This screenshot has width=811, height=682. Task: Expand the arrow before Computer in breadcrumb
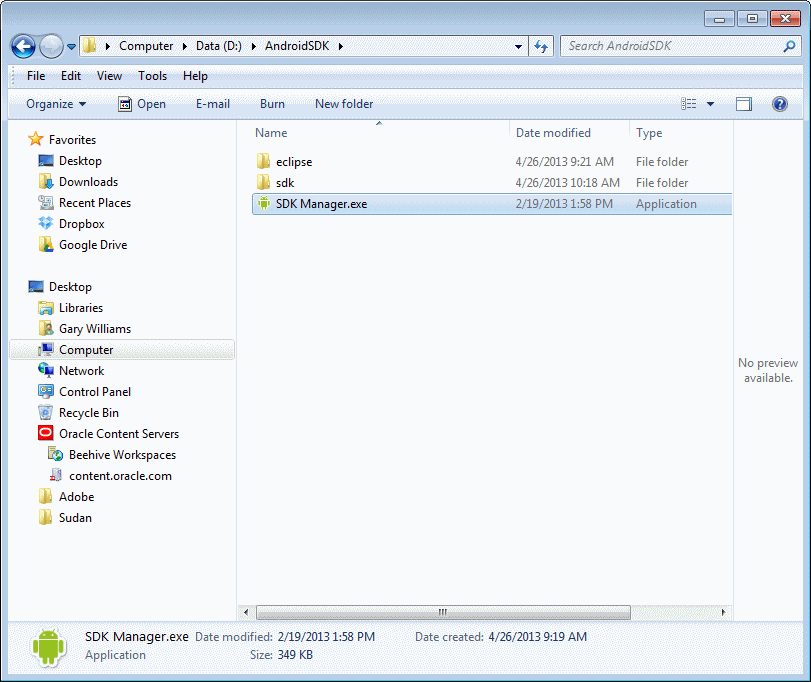[x=108, y=47]
